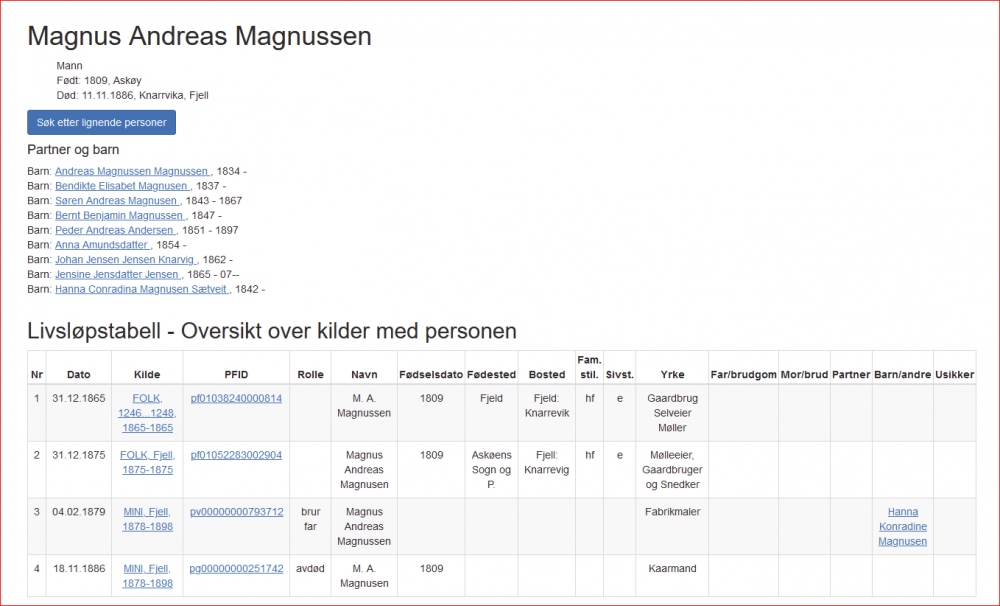Open source FOLK, 1246...1248, 1865-1865

coord(147,413)
